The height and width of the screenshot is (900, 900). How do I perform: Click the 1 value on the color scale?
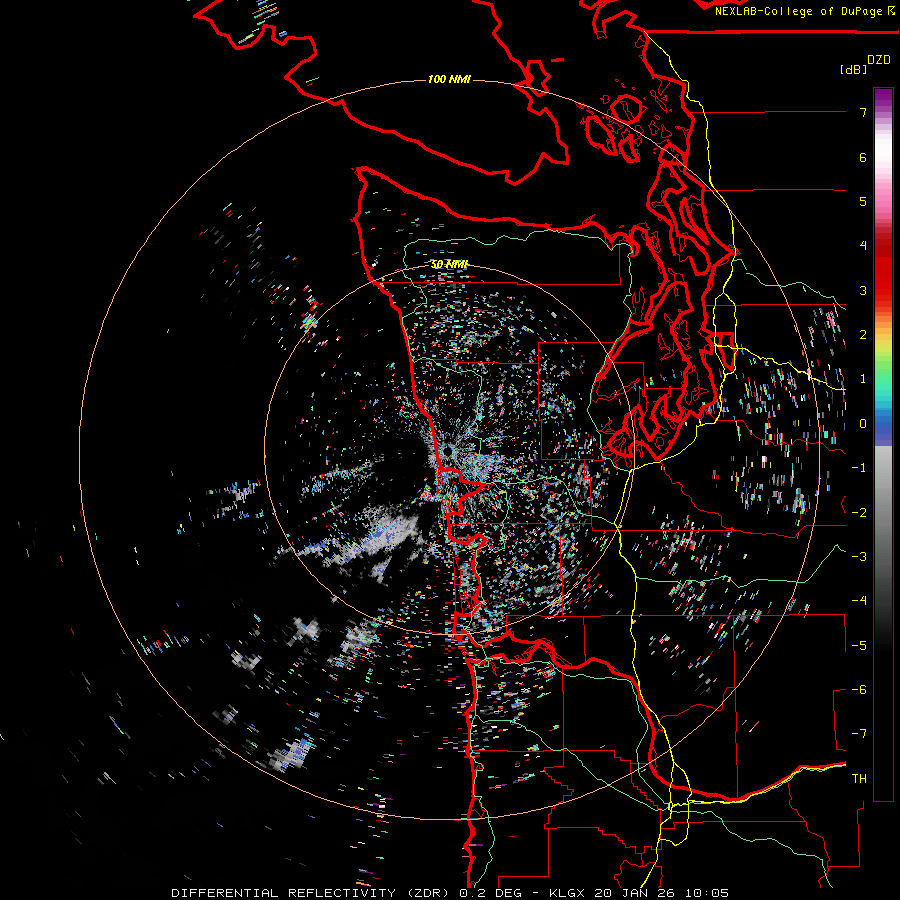tap(863, 379)
